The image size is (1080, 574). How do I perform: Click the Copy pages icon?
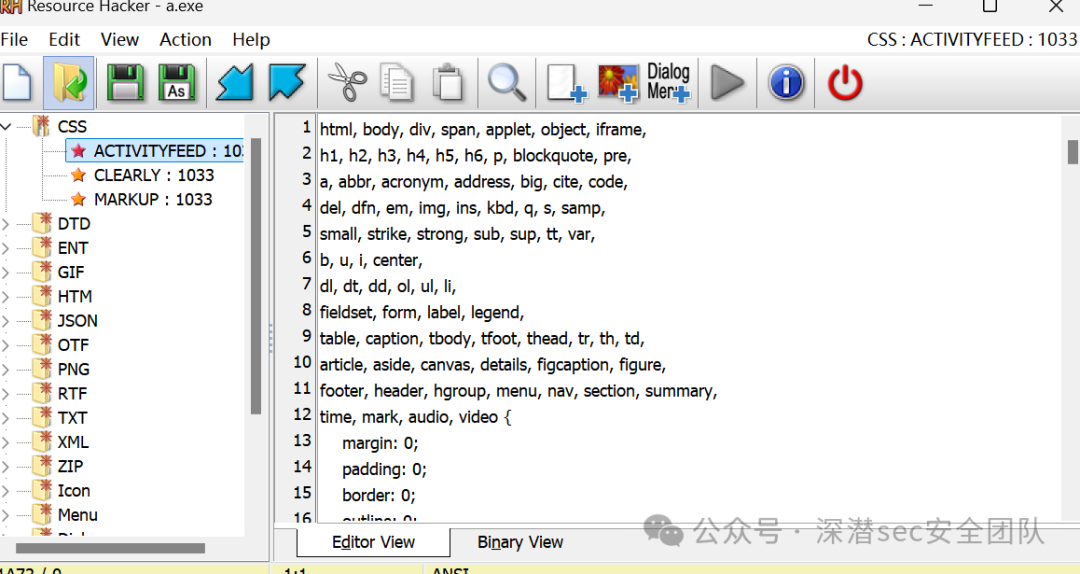[397, 83]
